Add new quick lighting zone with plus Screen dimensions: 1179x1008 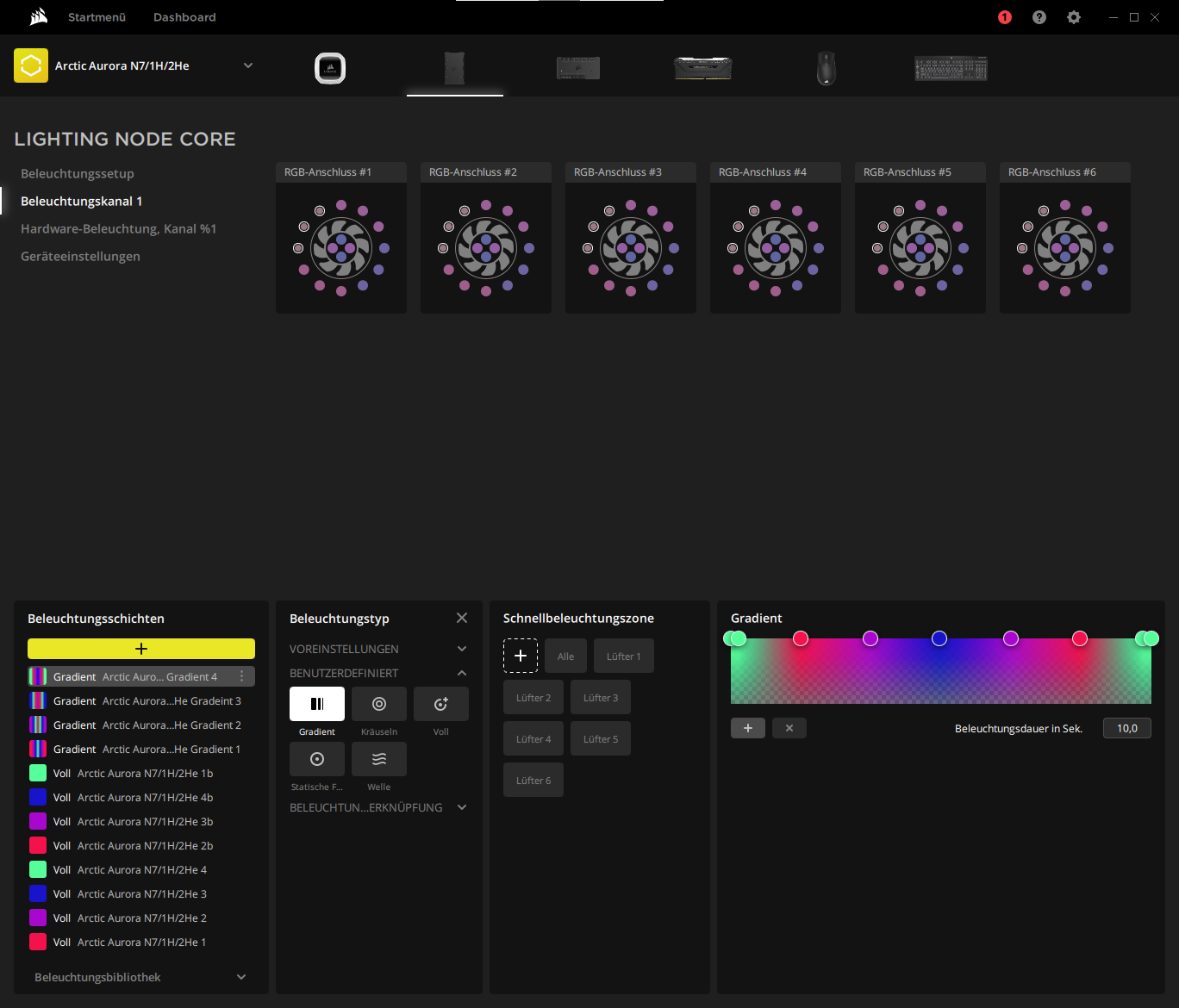coord(521,656)
